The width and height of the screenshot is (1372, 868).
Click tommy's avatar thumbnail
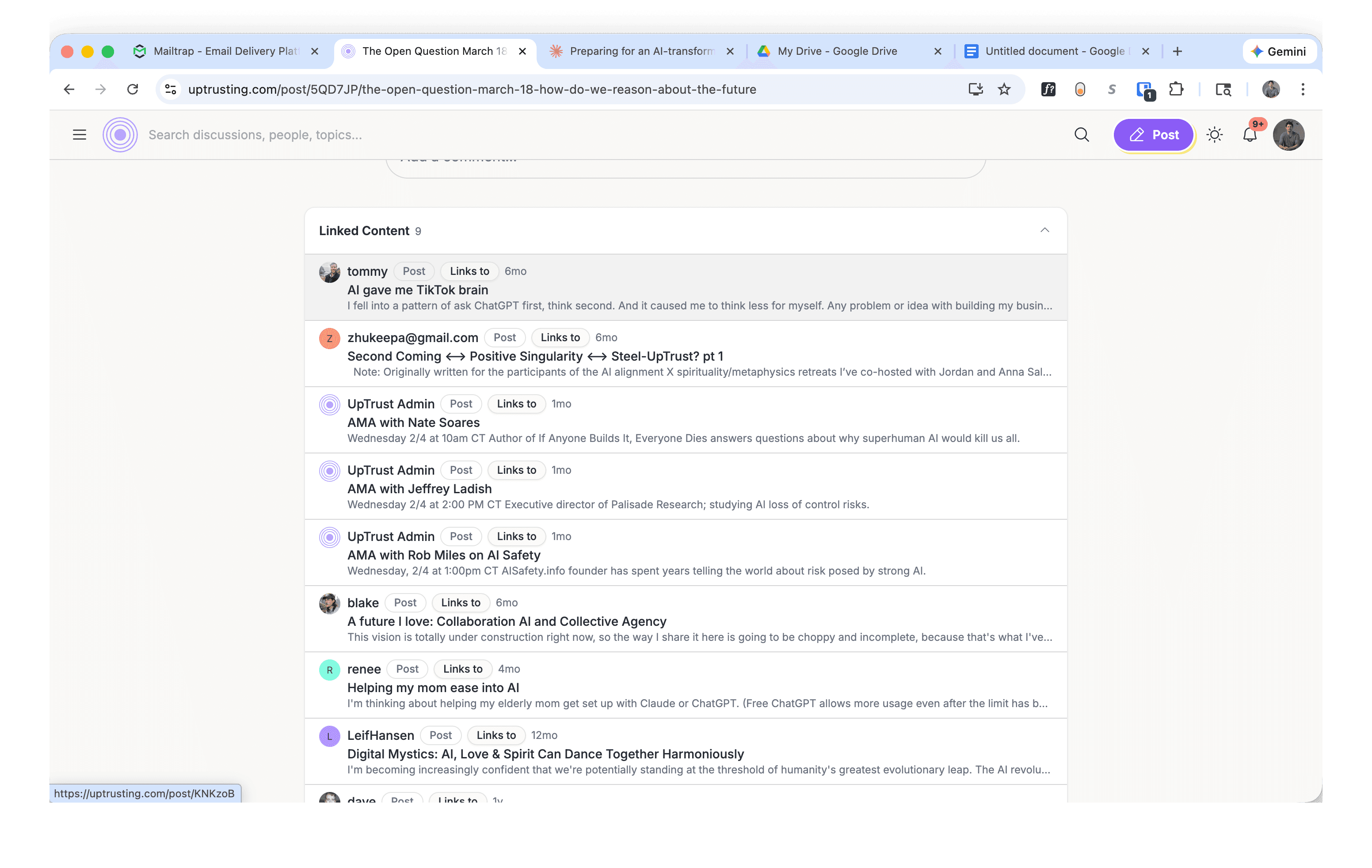(329, 272)
